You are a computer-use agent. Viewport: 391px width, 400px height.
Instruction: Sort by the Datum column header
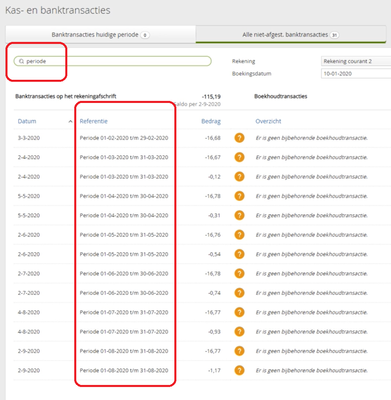click(27, 121)
